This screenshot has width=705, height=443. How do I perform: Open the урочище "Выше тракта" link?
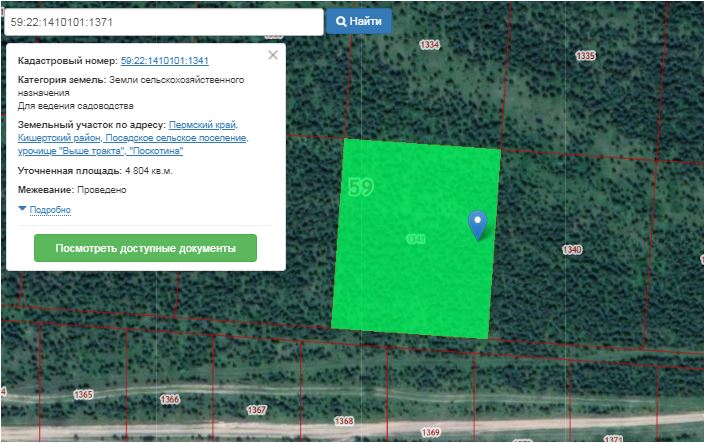(x=71, y=151)
